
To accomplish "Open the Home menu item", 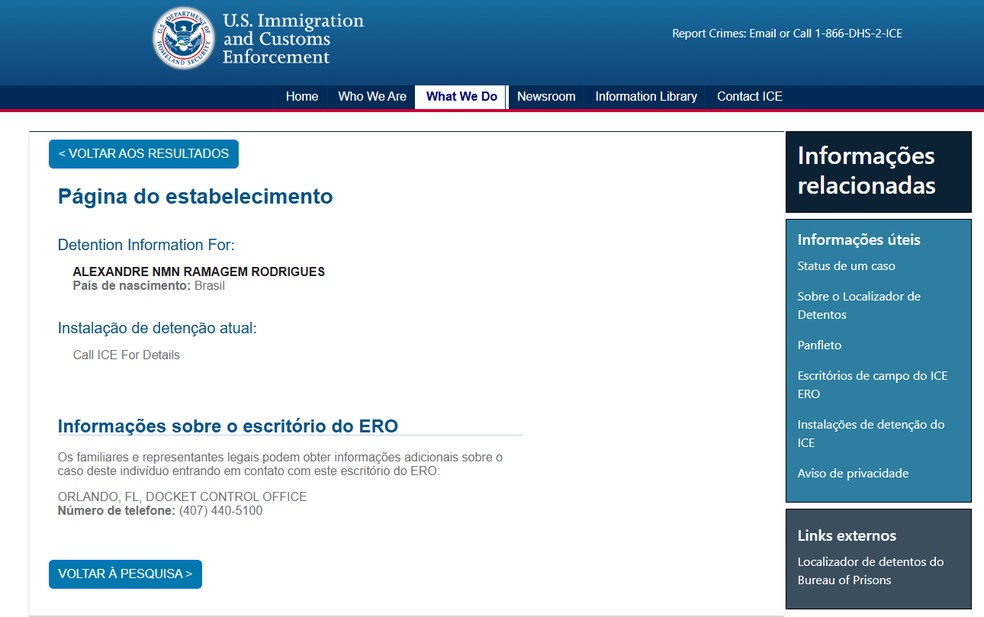I will click(x=301, y=96).
